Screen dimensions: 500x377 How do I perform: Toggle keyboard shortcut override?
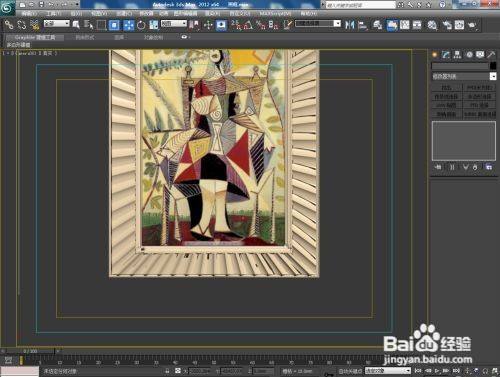(221, 25)
